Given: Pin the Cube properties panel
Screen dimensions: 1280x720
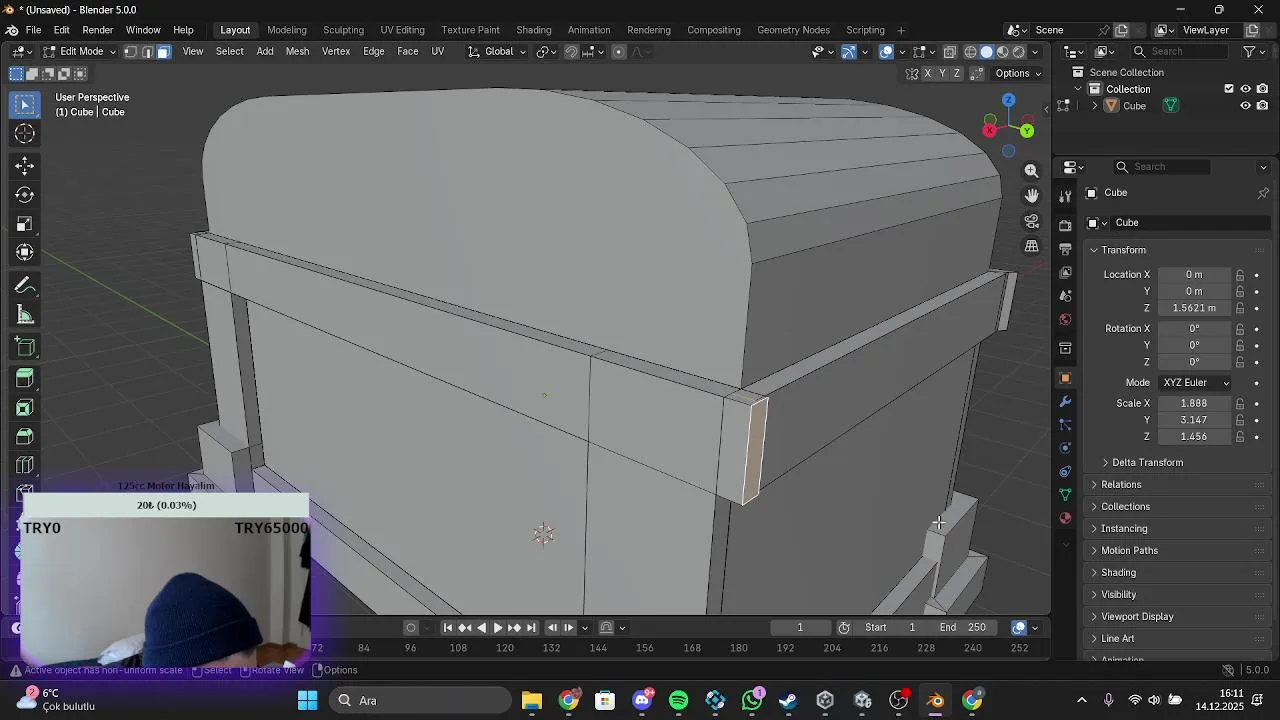Looking at the screenshot, I should tap(1263, 193).
